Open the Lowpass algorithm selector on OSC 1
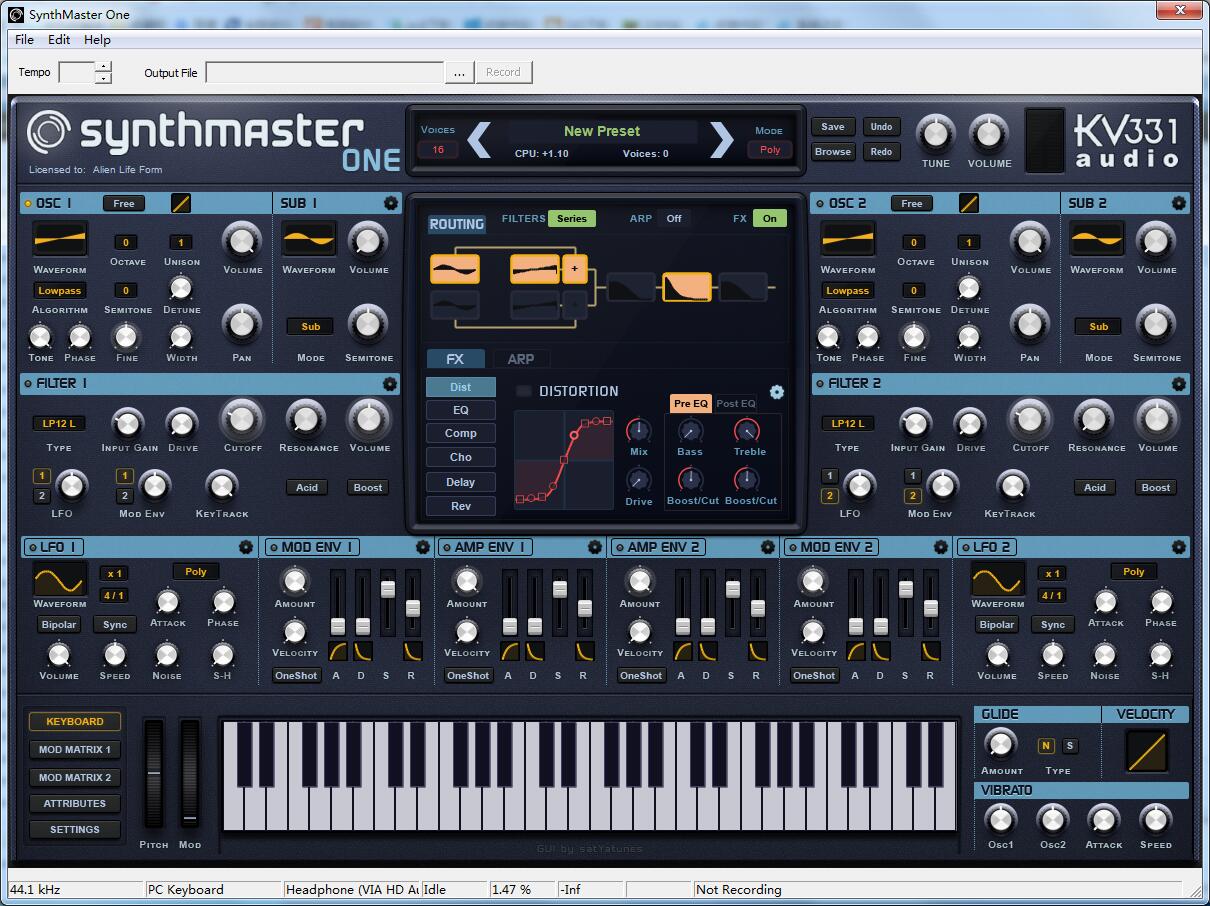This screenshot has height=906, width=1210. (59, 290)
